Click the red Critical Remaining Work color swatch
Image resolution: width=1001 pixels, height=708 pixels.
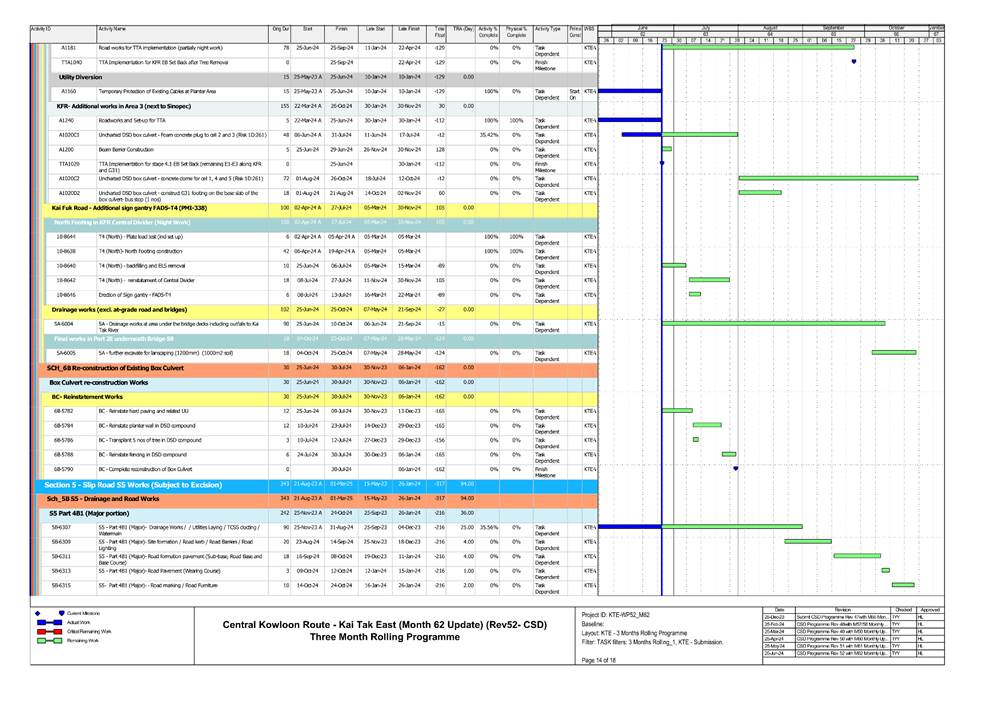pos(48,631)
